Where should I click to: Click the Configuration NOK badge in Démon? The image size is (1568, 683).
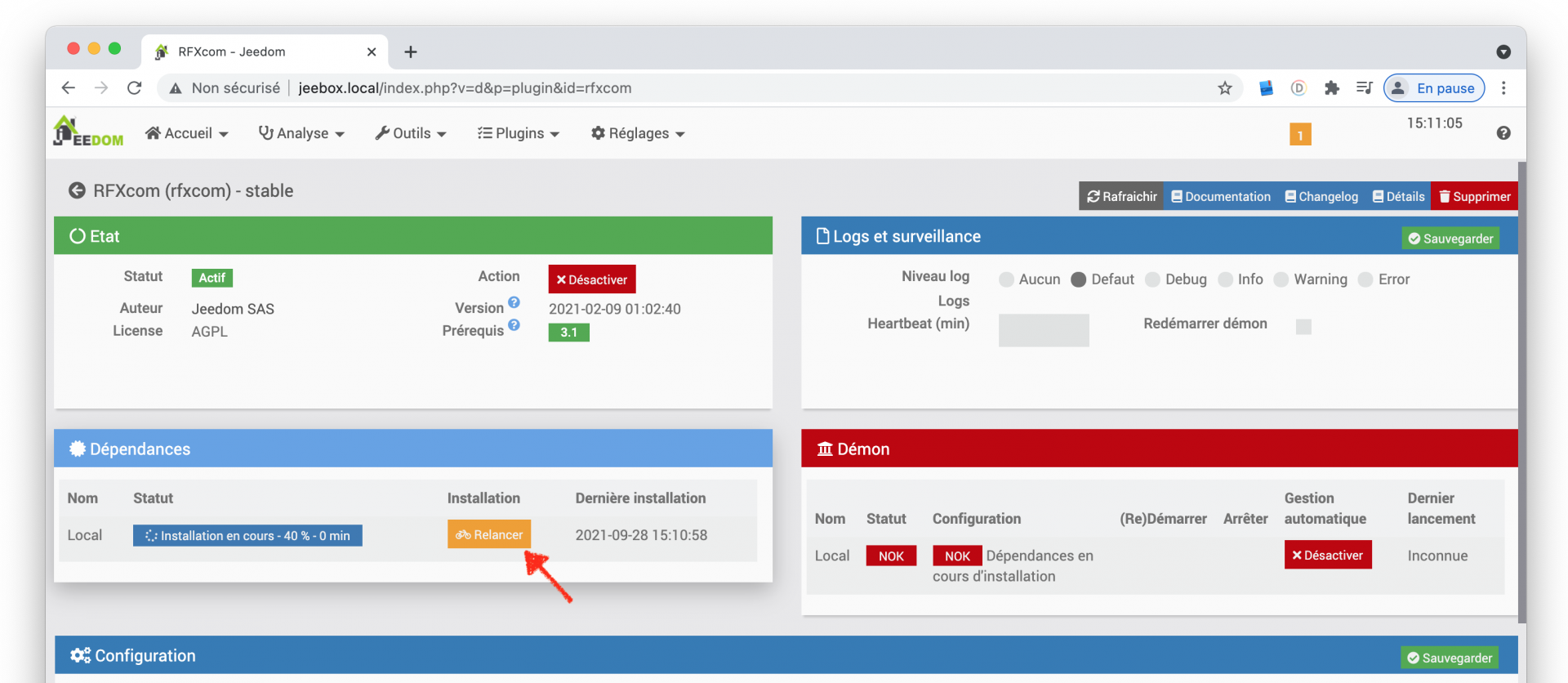coord(957,556)
